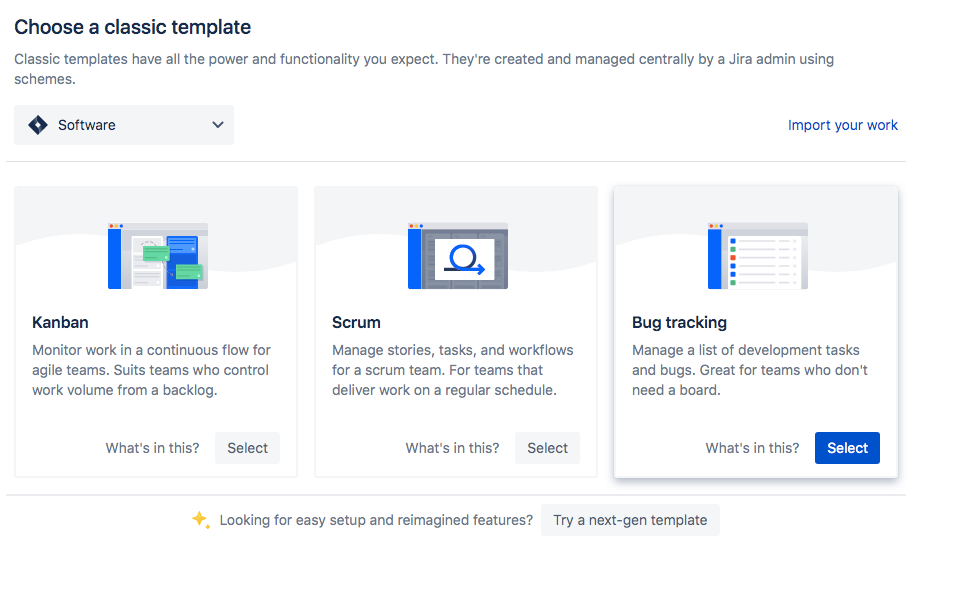The image size is (973, 602).
Task: Click the Kanban description text
Action: pyautogui.click(x=151, y=370)
